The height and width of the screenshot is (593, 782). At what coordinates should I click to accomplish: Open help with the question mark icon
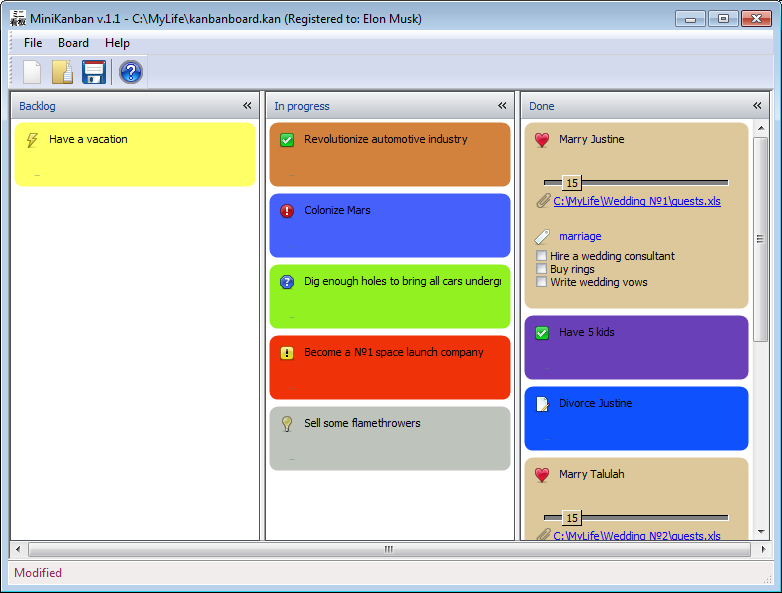pos(131,72)
